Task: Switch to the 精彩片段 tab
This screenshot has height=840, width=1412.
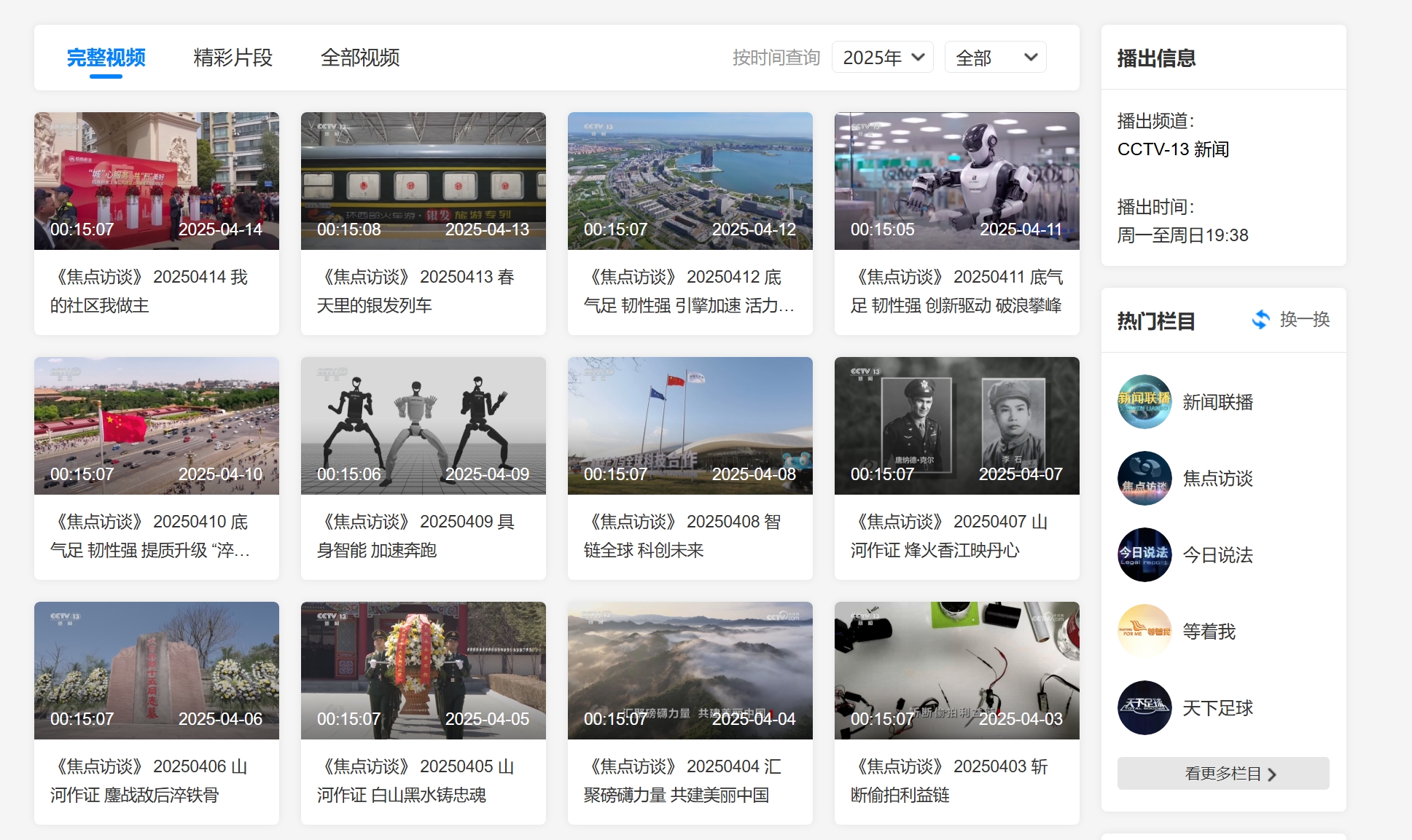Action: 233,58
